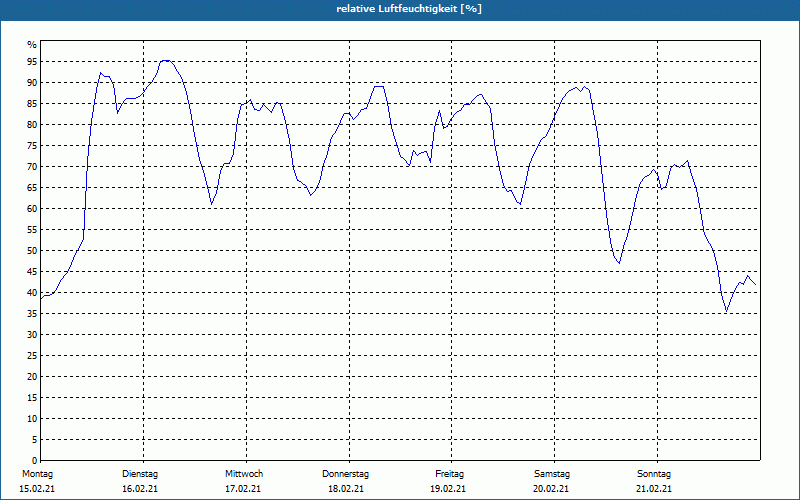
Task: Click the y-axis value '15'
Action: pos(32,398)
